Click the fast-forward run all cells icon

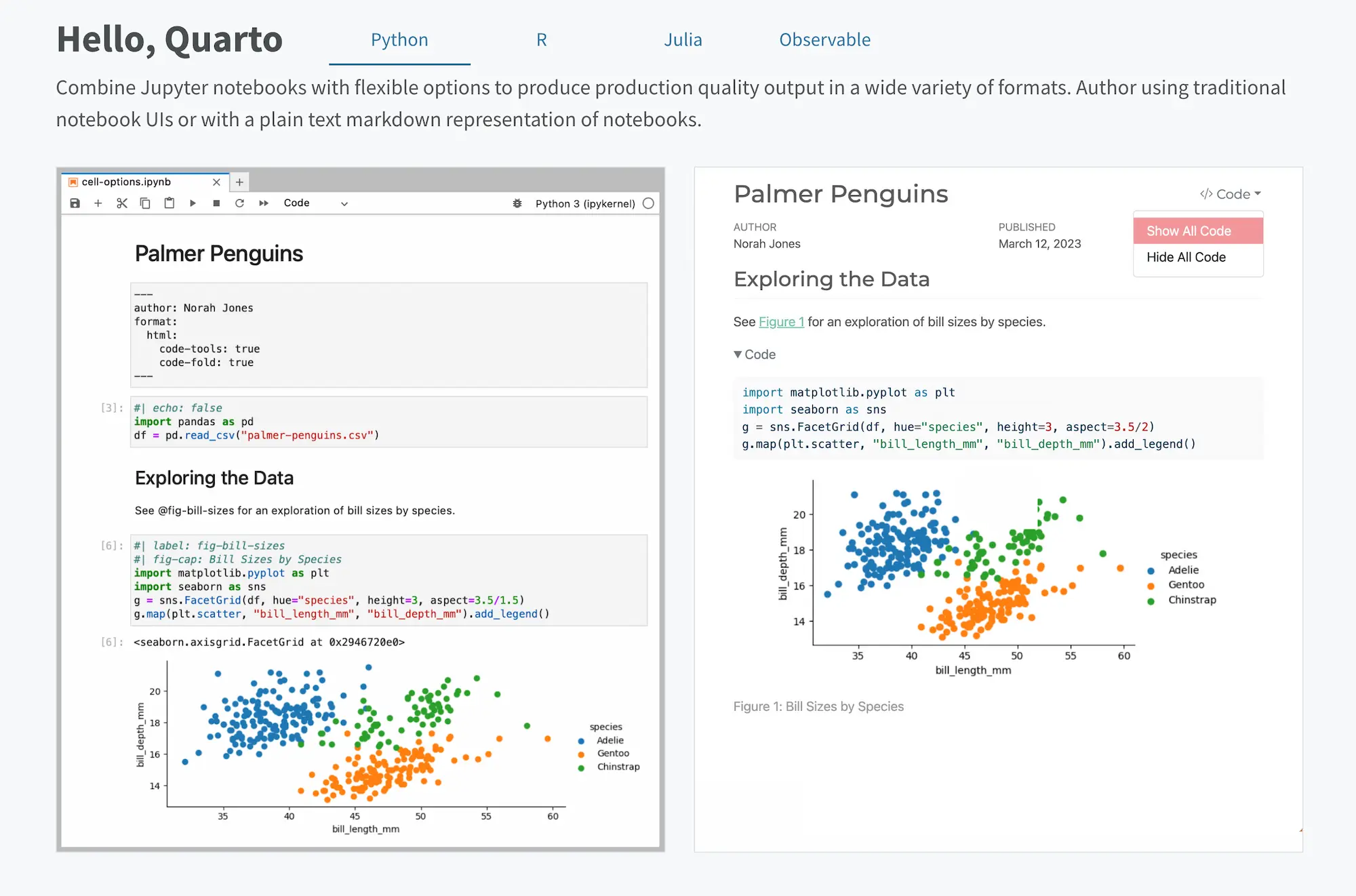pos(264,203)
